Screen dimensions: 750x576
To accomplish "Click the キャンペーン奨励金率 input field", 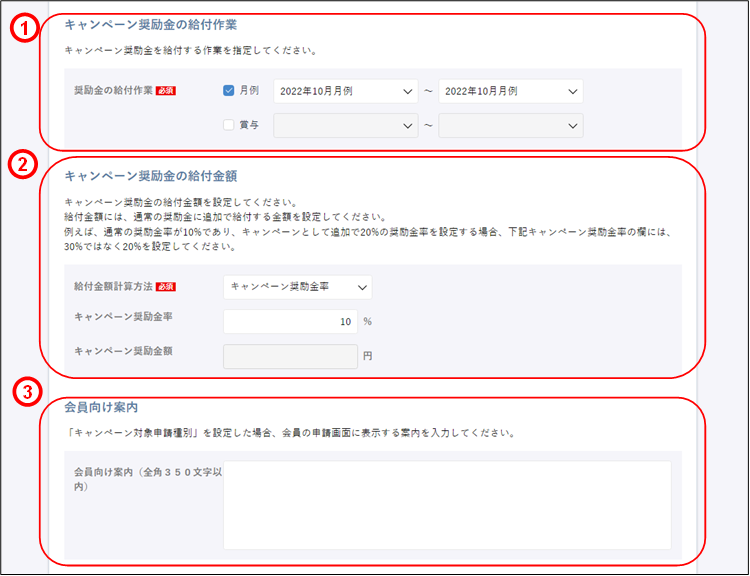I will point(290,321).
